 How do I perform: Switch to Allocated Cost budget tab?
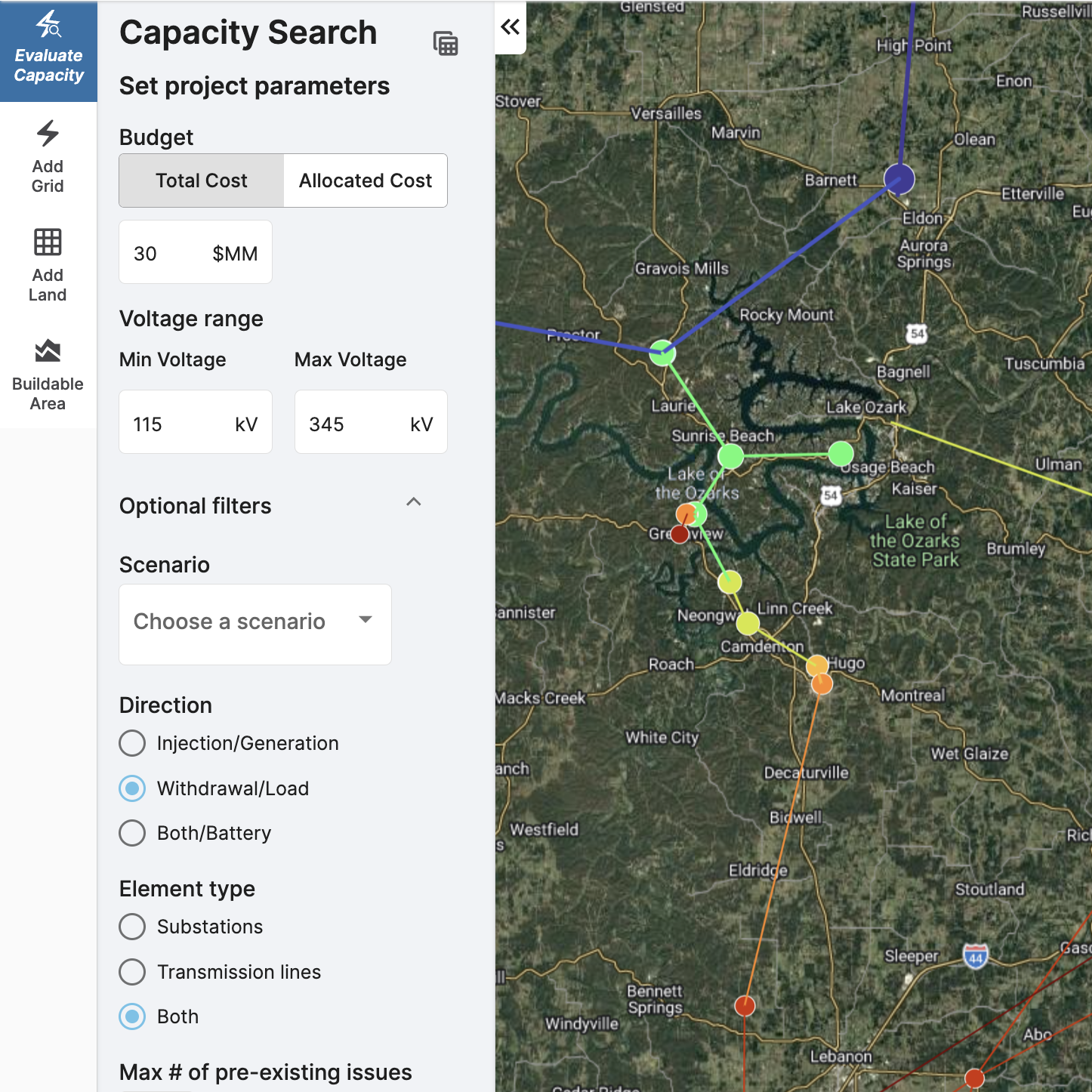click(x=366, y=180)
